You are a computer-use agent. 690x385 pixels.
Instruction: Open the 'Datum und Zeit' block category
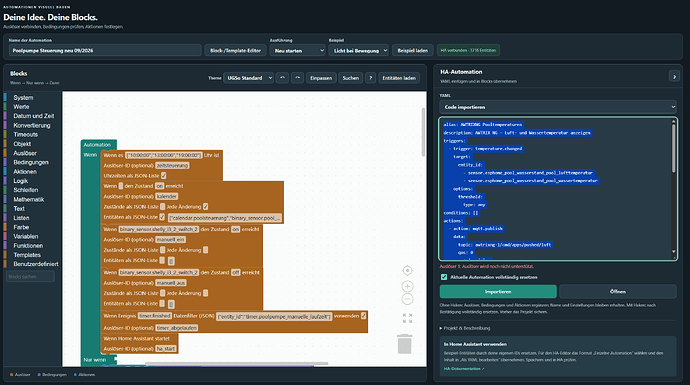point(33,116)
